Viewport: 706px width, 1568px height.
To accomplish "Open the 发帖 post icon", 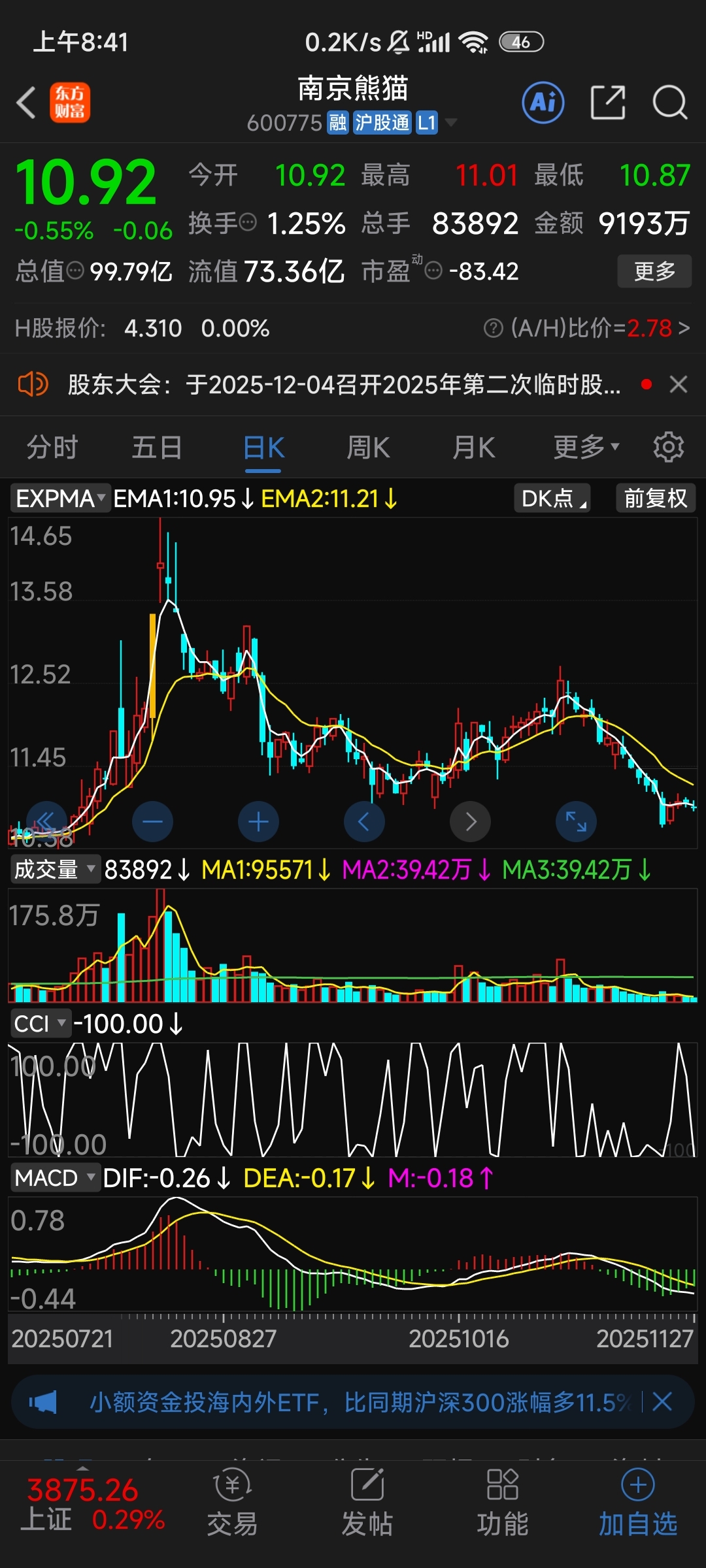I will click(x=367, y=1502).
